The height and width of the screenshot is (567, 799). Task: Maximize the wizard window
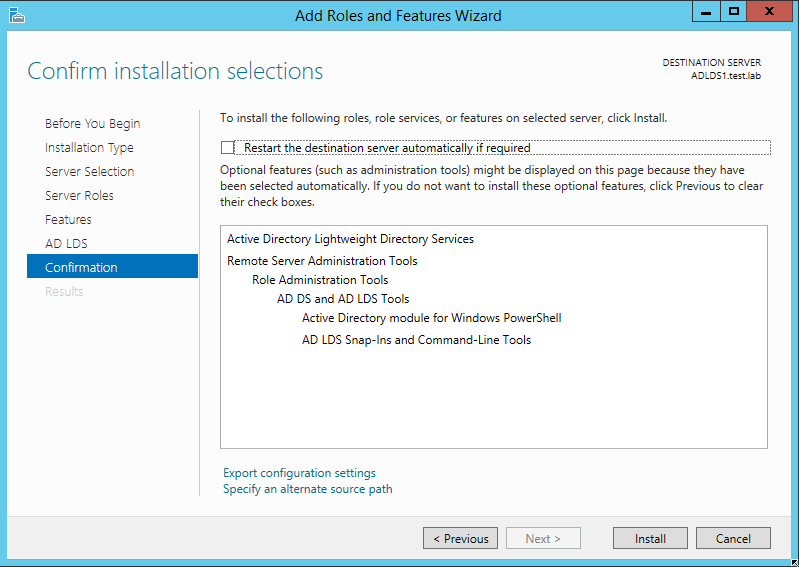[733, 12]
